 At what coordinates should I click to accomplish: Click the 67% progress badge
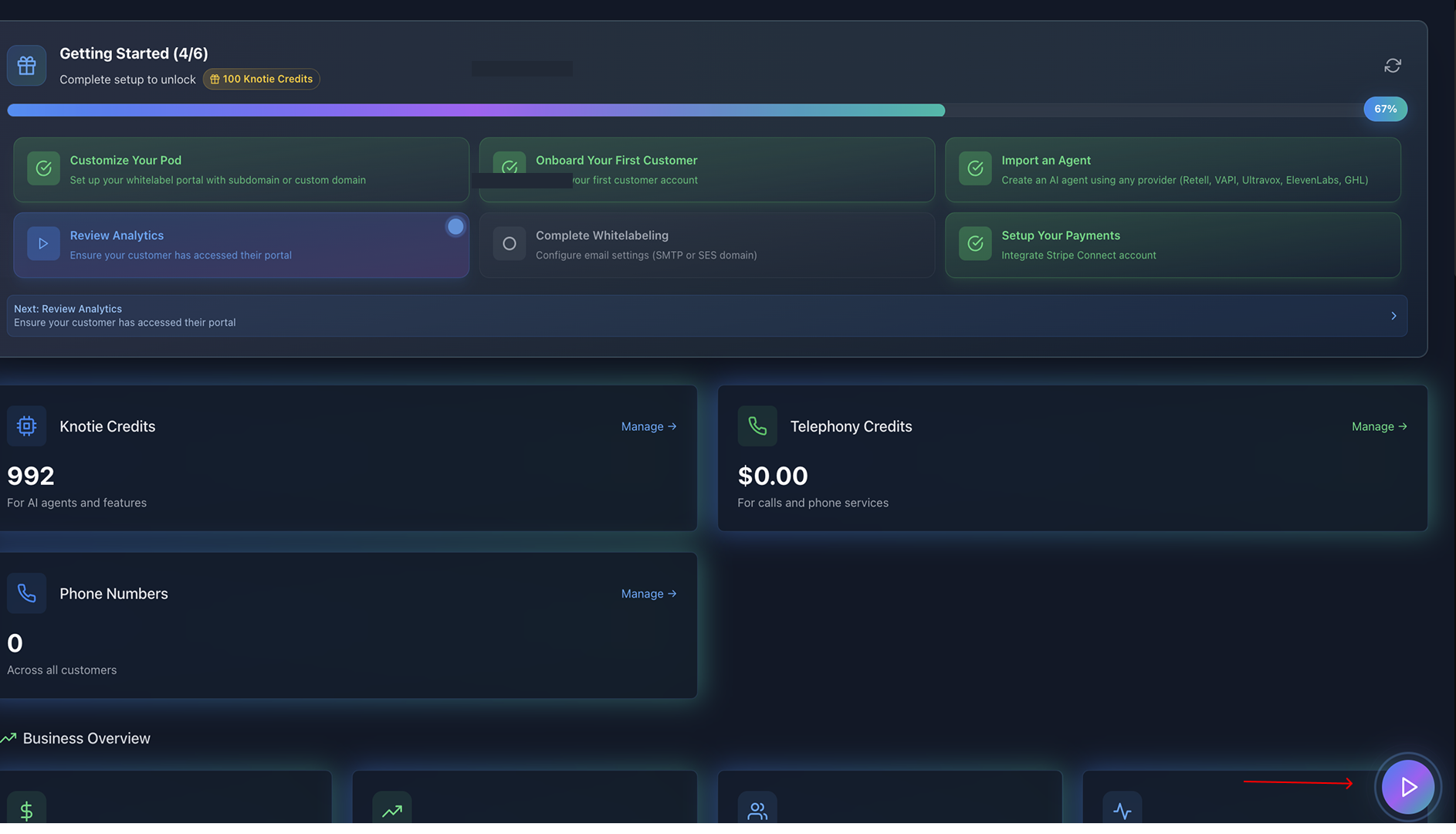coord(1385,109)
